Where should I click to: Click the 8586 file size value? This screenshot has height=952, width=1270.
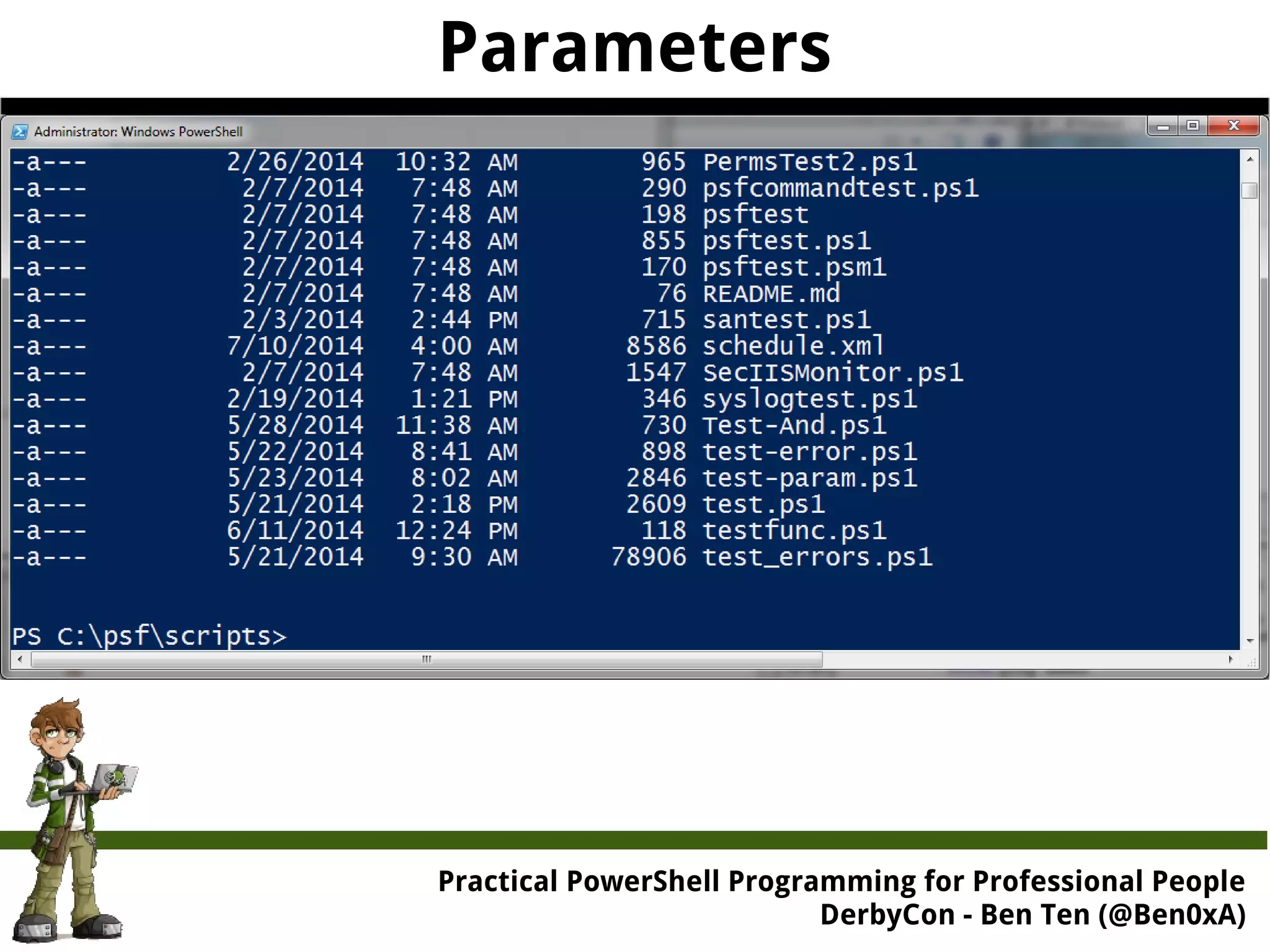tap(656, 346)
